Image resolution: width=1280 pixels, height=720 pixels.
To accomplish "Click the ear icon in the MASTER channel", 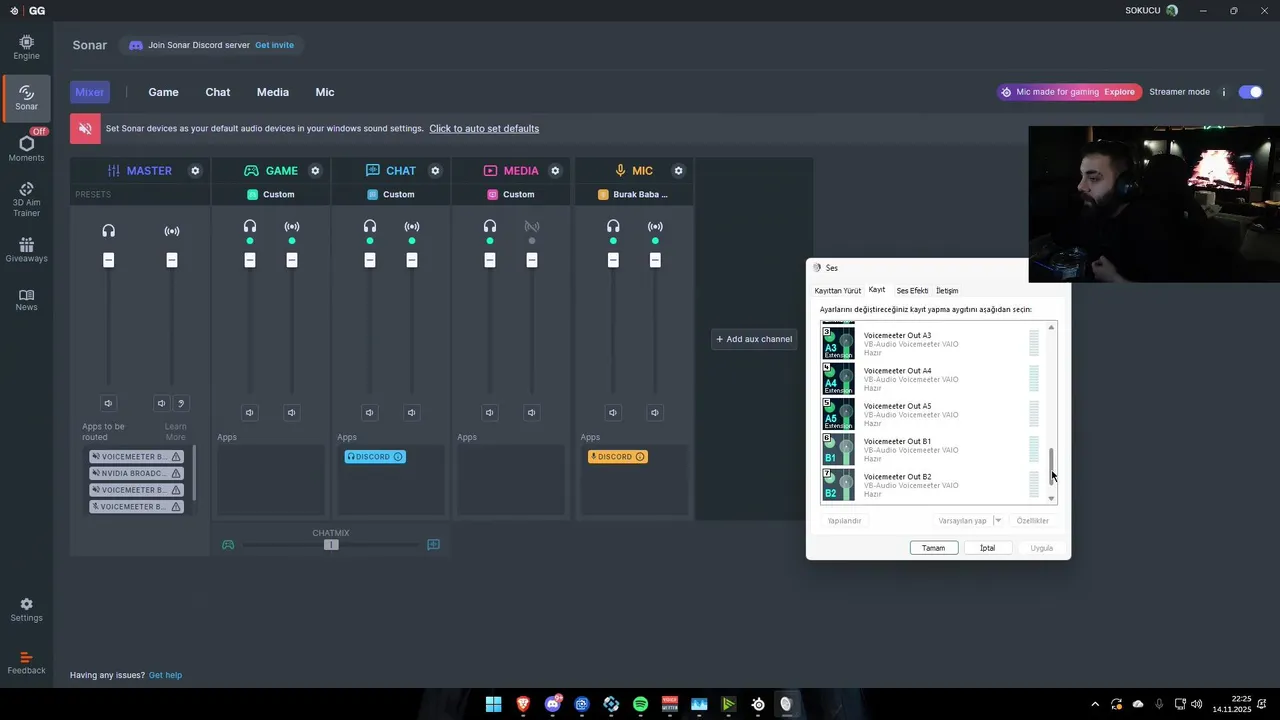I will [181, 404].
